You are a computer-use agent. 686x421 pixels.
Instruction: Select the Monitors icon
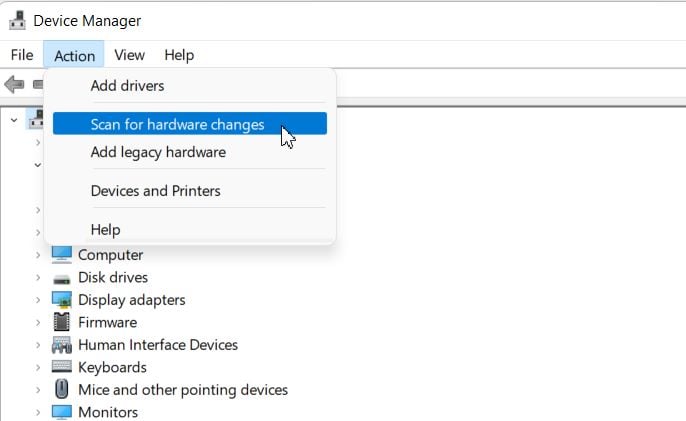pos(62,412)
